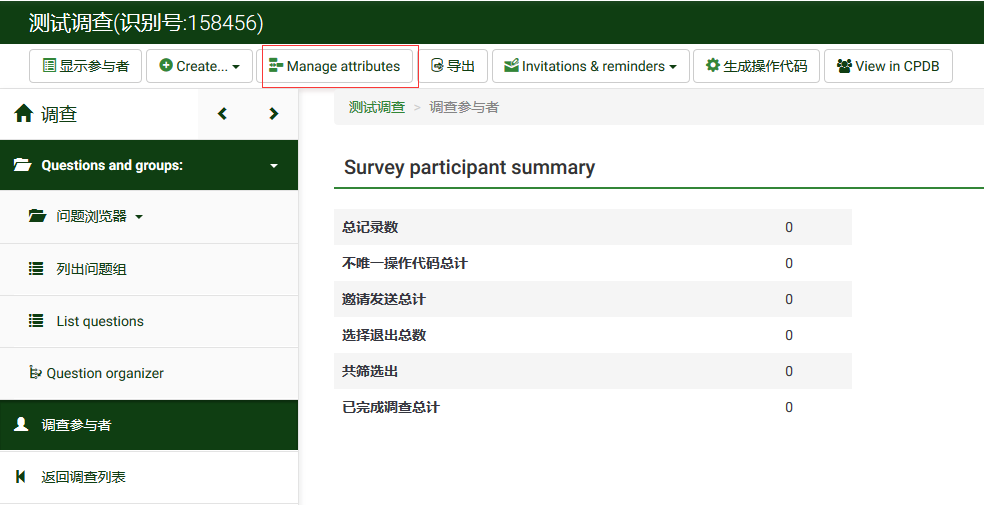Select 列出问题组 in sidebar
Viewport: 984px width, 505px height.
pyautogui.click(x=91, y=269)
